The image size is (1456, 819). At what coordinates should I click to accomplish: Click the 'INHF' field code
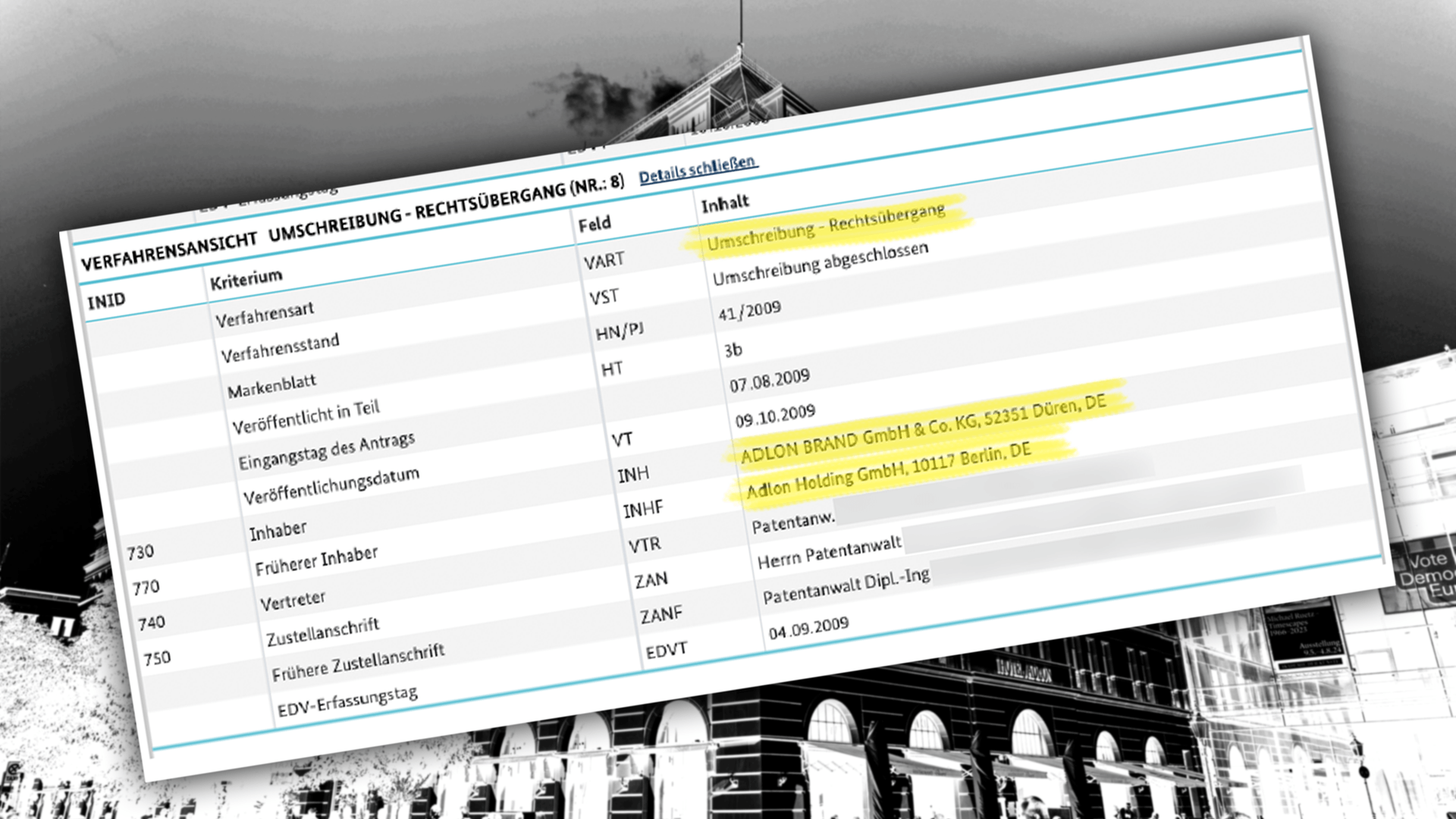click(643, 509)
